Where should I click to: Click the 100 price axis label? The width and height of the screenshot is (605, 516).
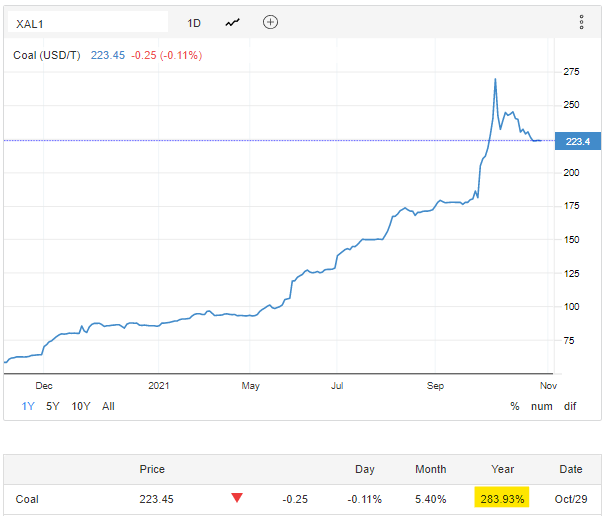[571, 307]
